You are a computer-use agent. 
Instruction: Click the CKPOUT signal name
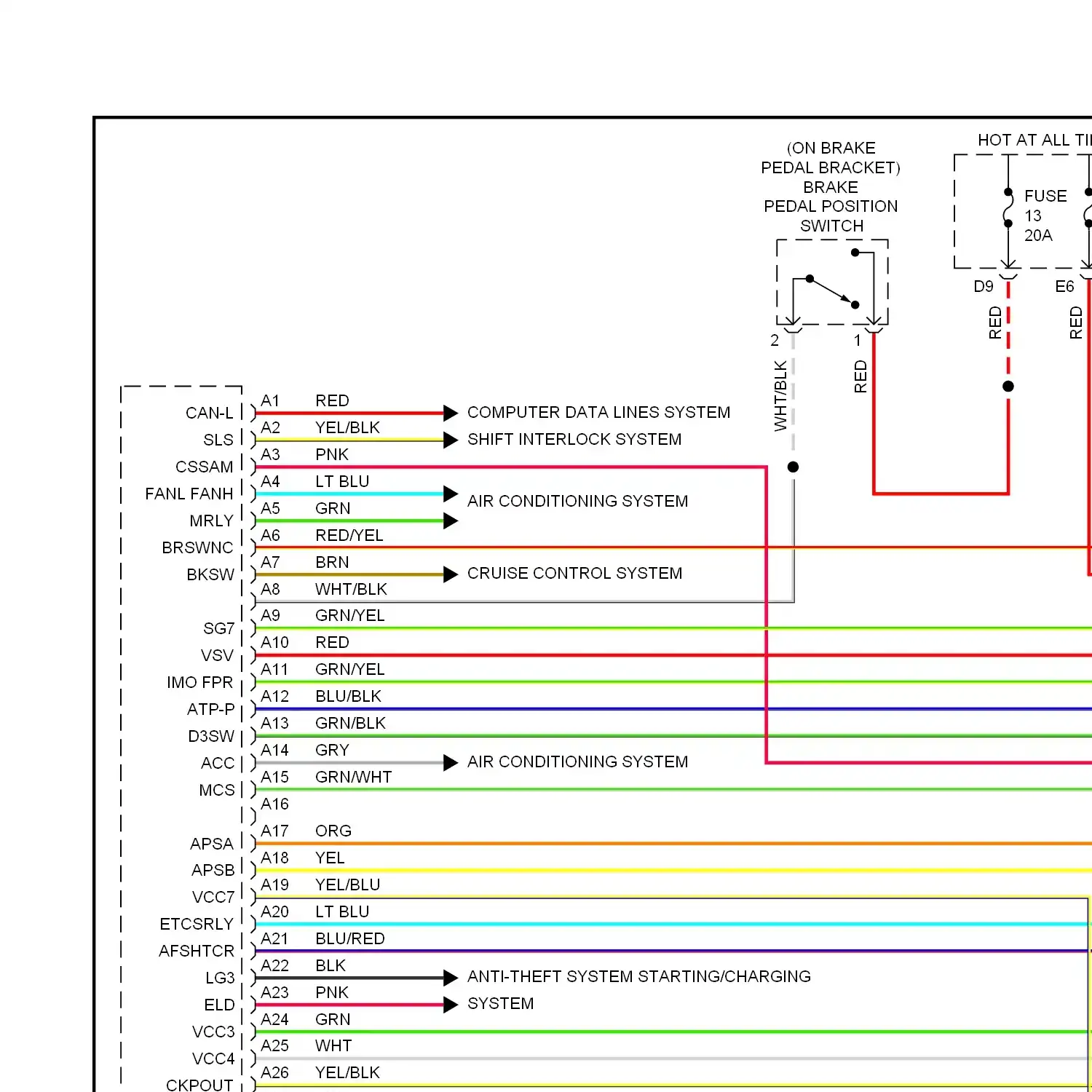[199, 1085]
